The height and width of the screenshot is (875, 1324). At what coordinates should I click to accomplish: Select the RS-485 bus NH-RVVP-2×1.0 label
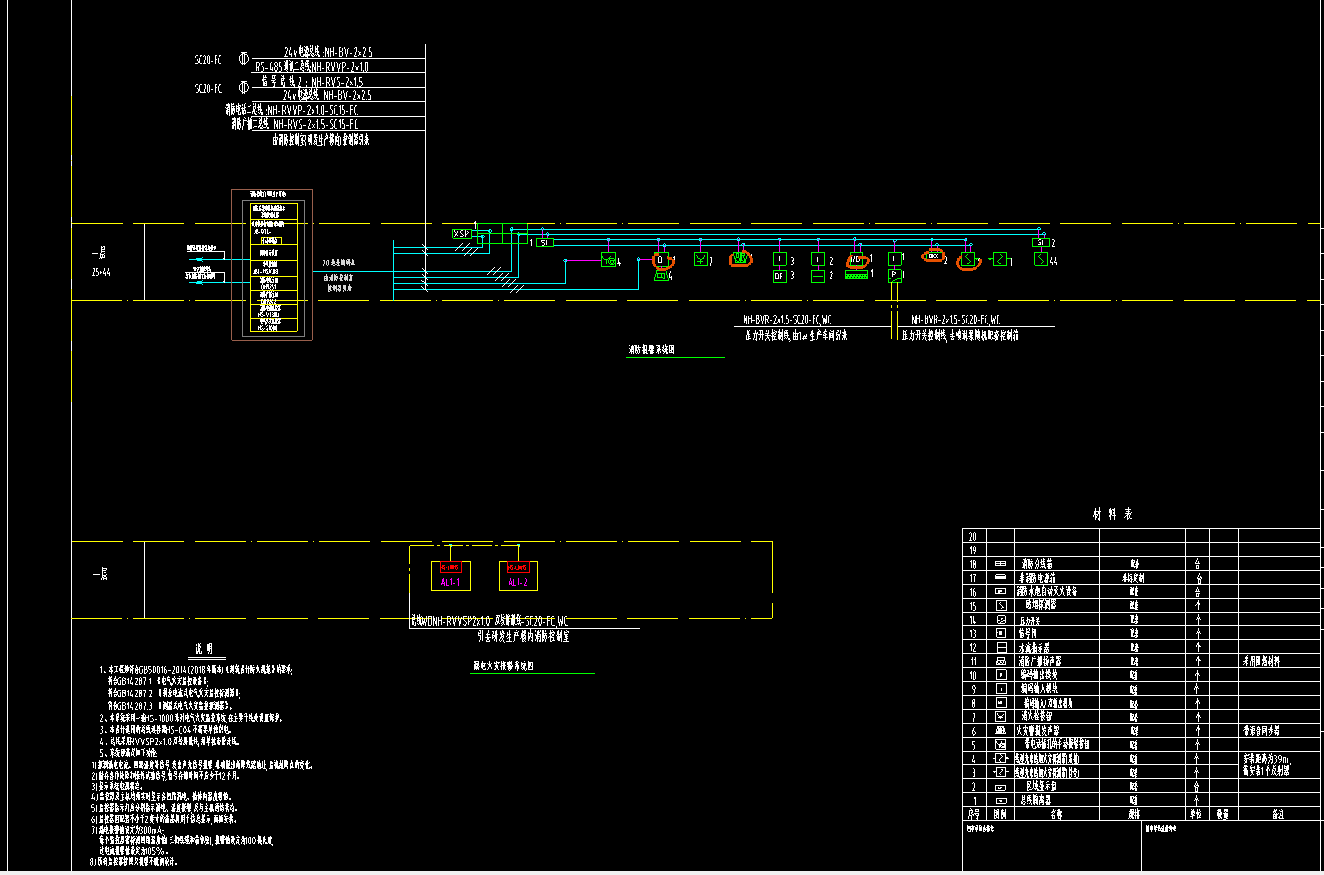[312, 67]
